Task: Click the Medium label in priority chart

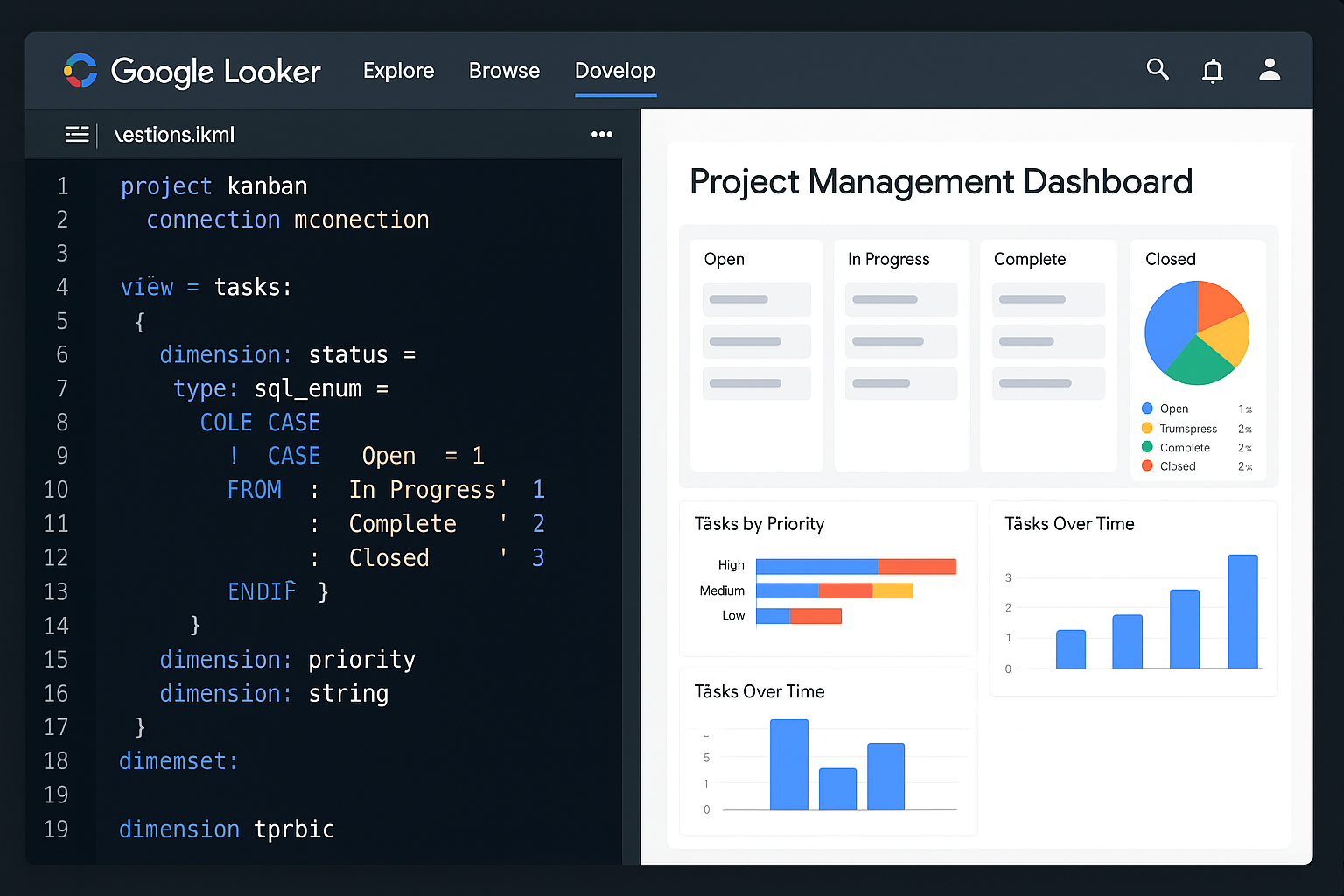Action: tap(722, 591)
